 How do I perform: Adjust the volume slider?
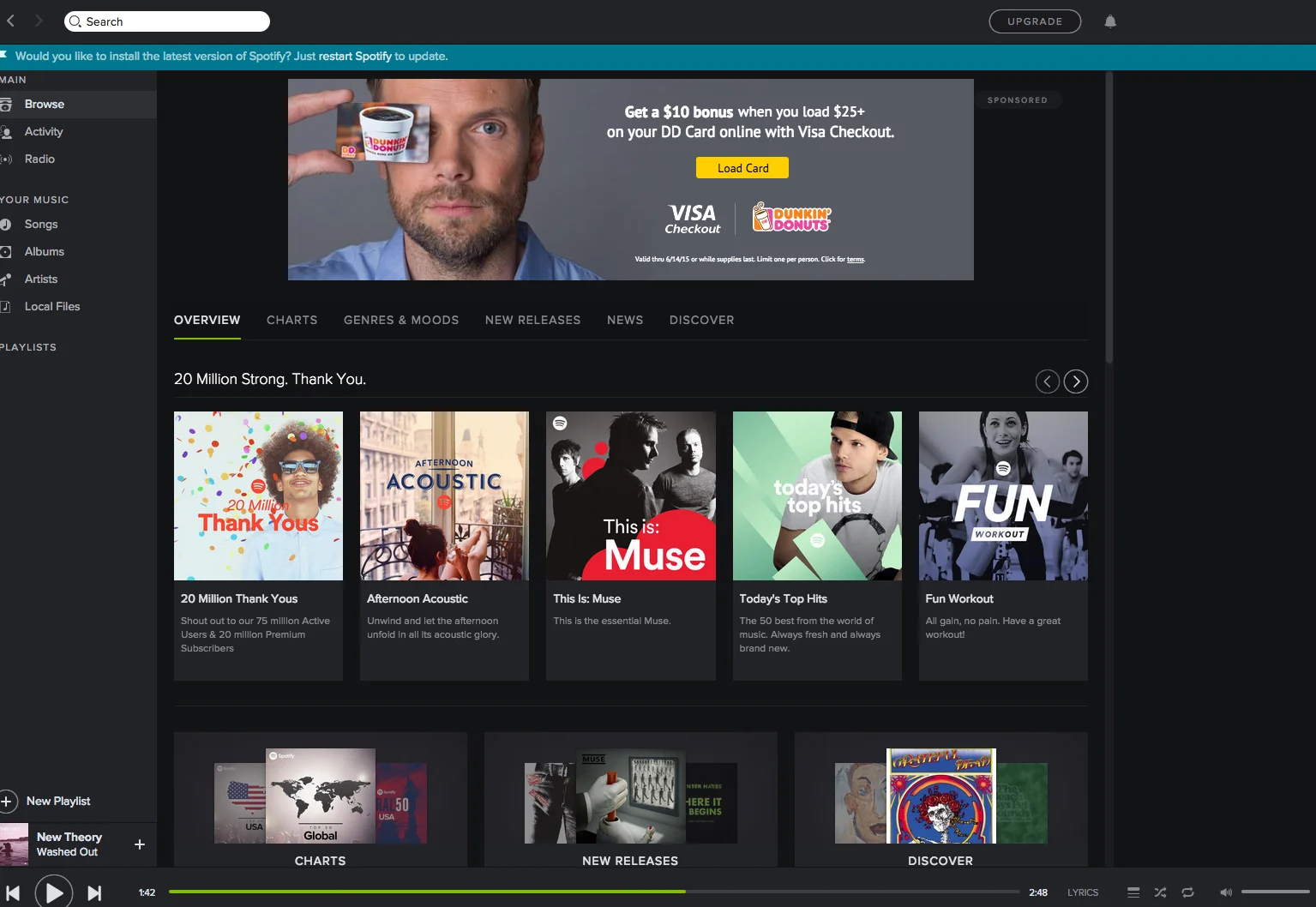[1276, 892]
